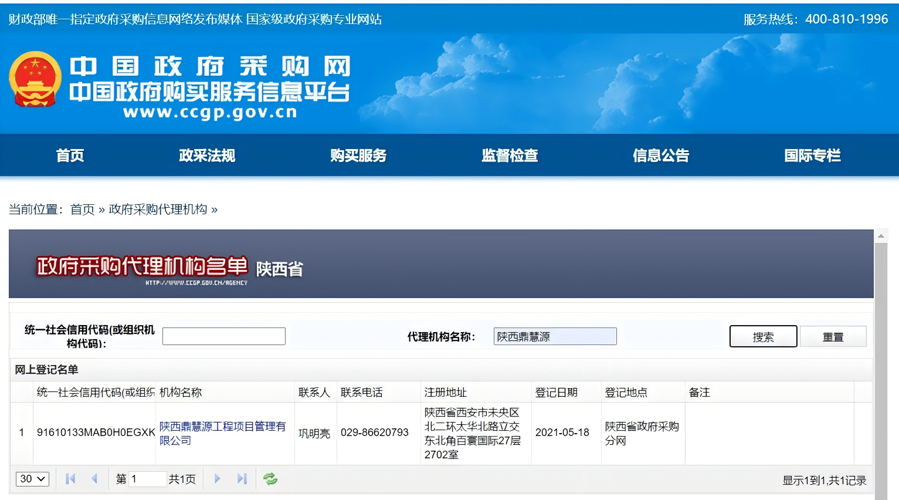Open 监督检查 navigation item
The height and width of the screenshot is (500, 899).
coord(510,156)
